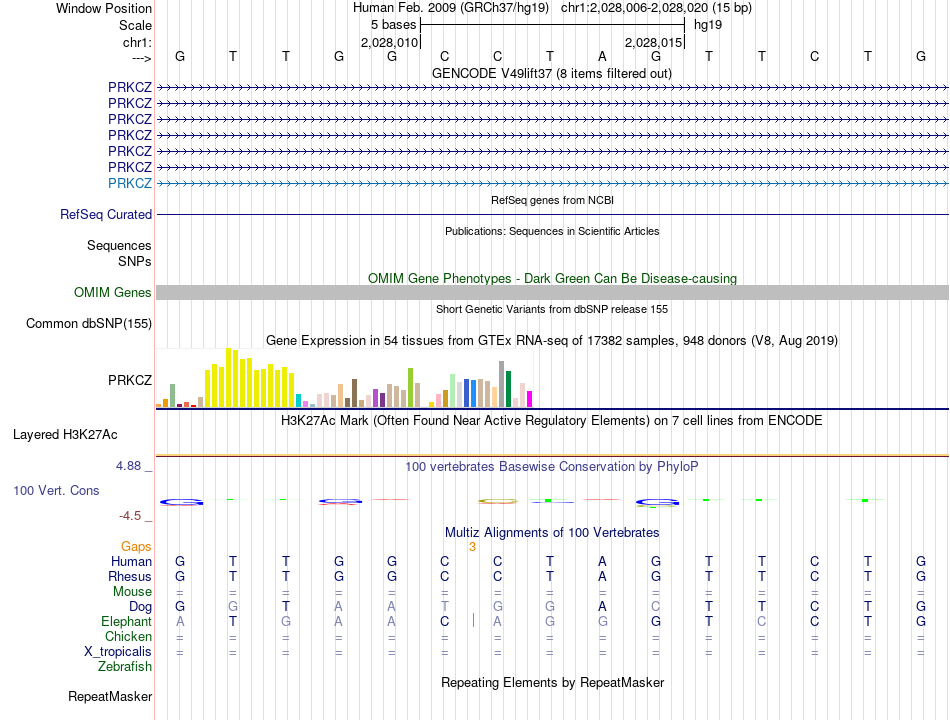950x720 pixels.
Task: Open Short Genetic Variants from dbSNP release 155
Action: (x=552, y=309)
